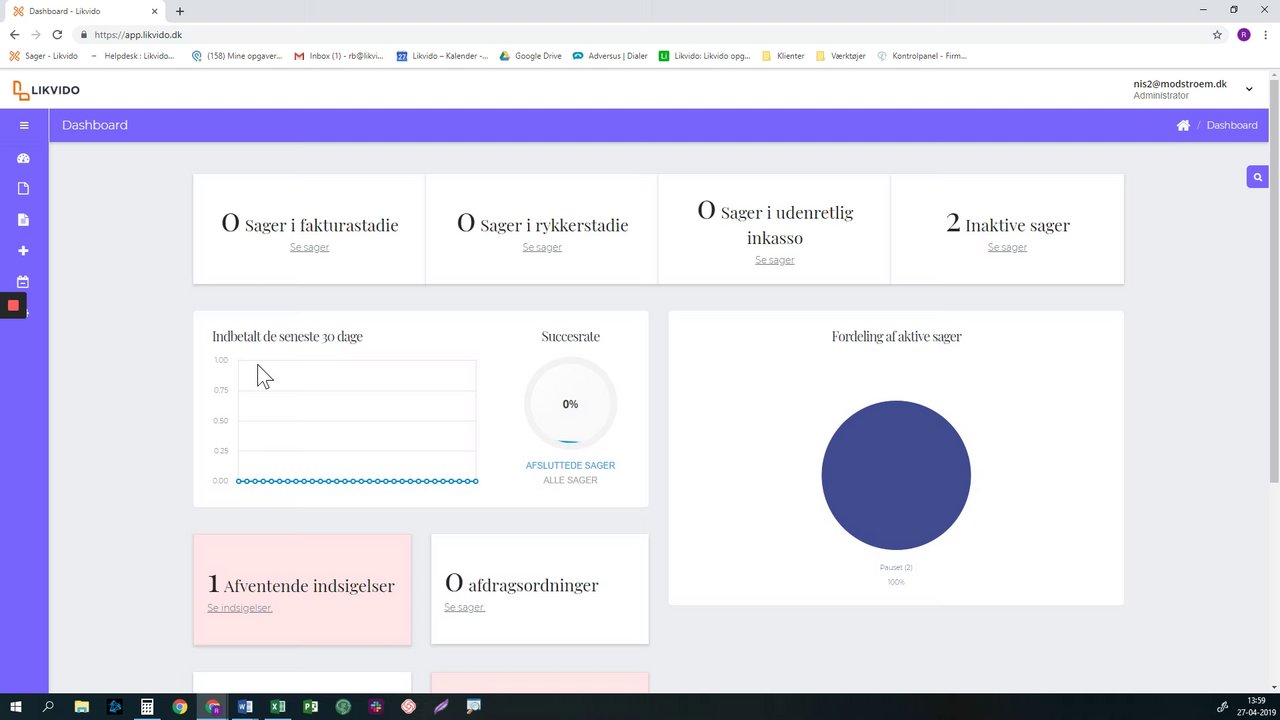
Task: Reload the page with refresh icon
Action: pos(58,34)
